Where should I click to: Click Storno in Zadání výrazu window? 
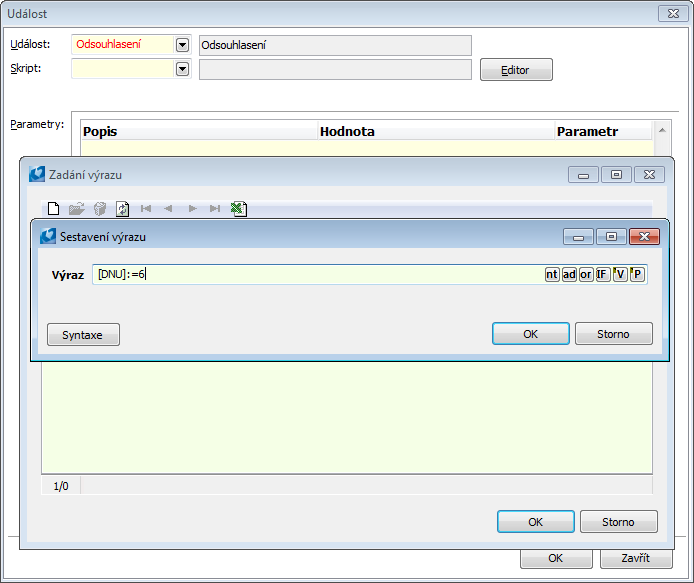(x=618, y=522)
